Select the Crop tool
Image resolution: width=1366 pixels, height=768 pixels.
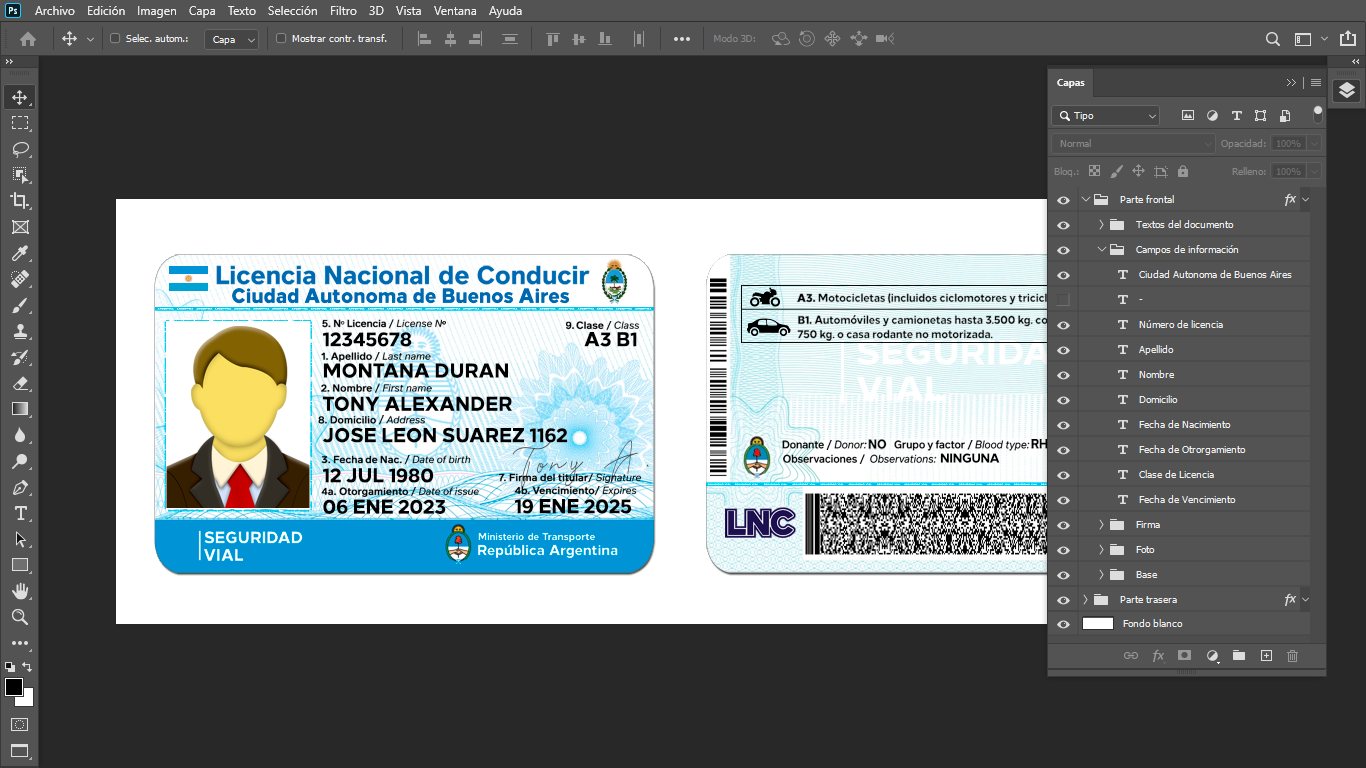tap(20, 201)
